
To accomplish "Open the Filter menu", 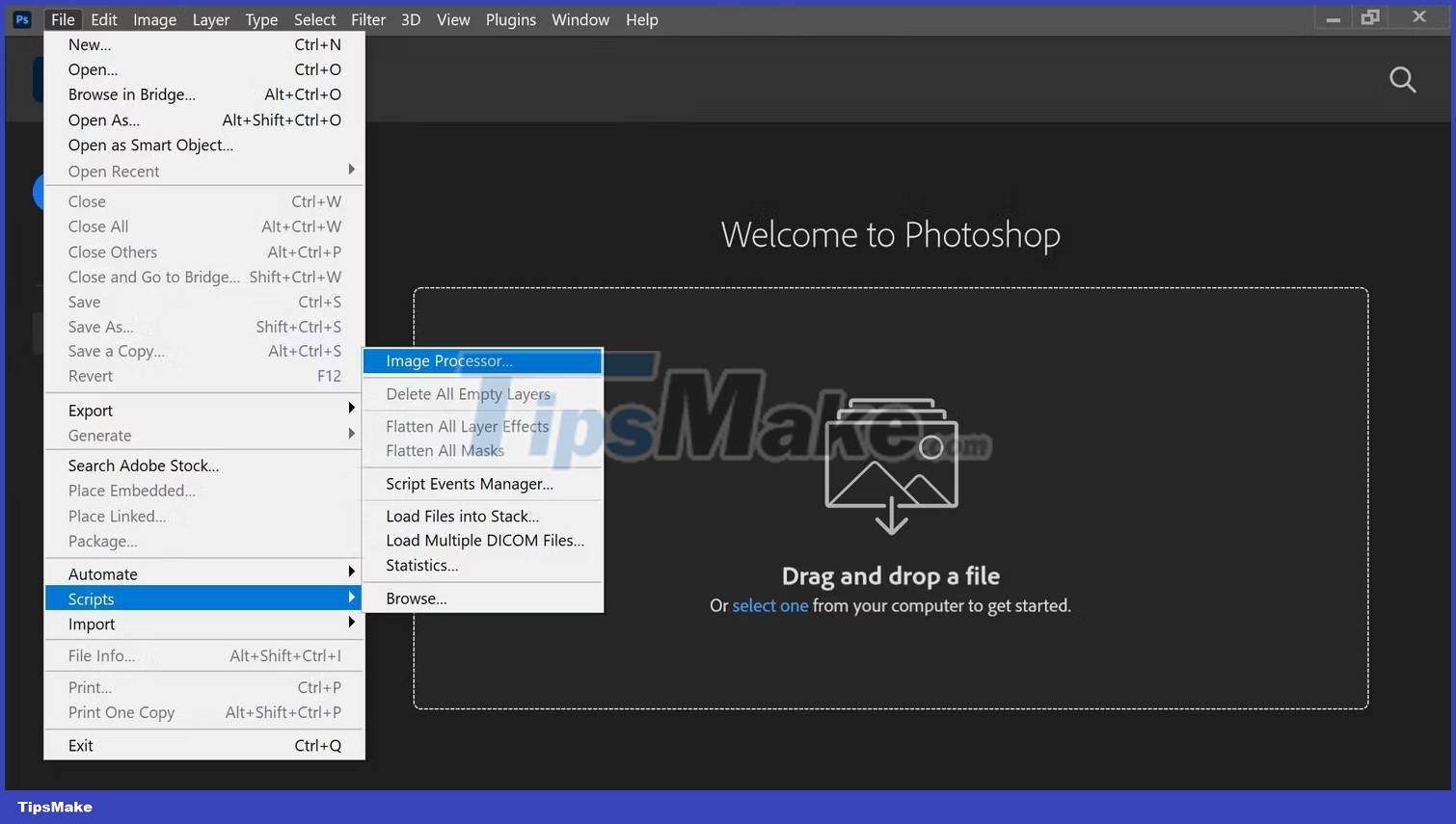I will coord(367,19).
